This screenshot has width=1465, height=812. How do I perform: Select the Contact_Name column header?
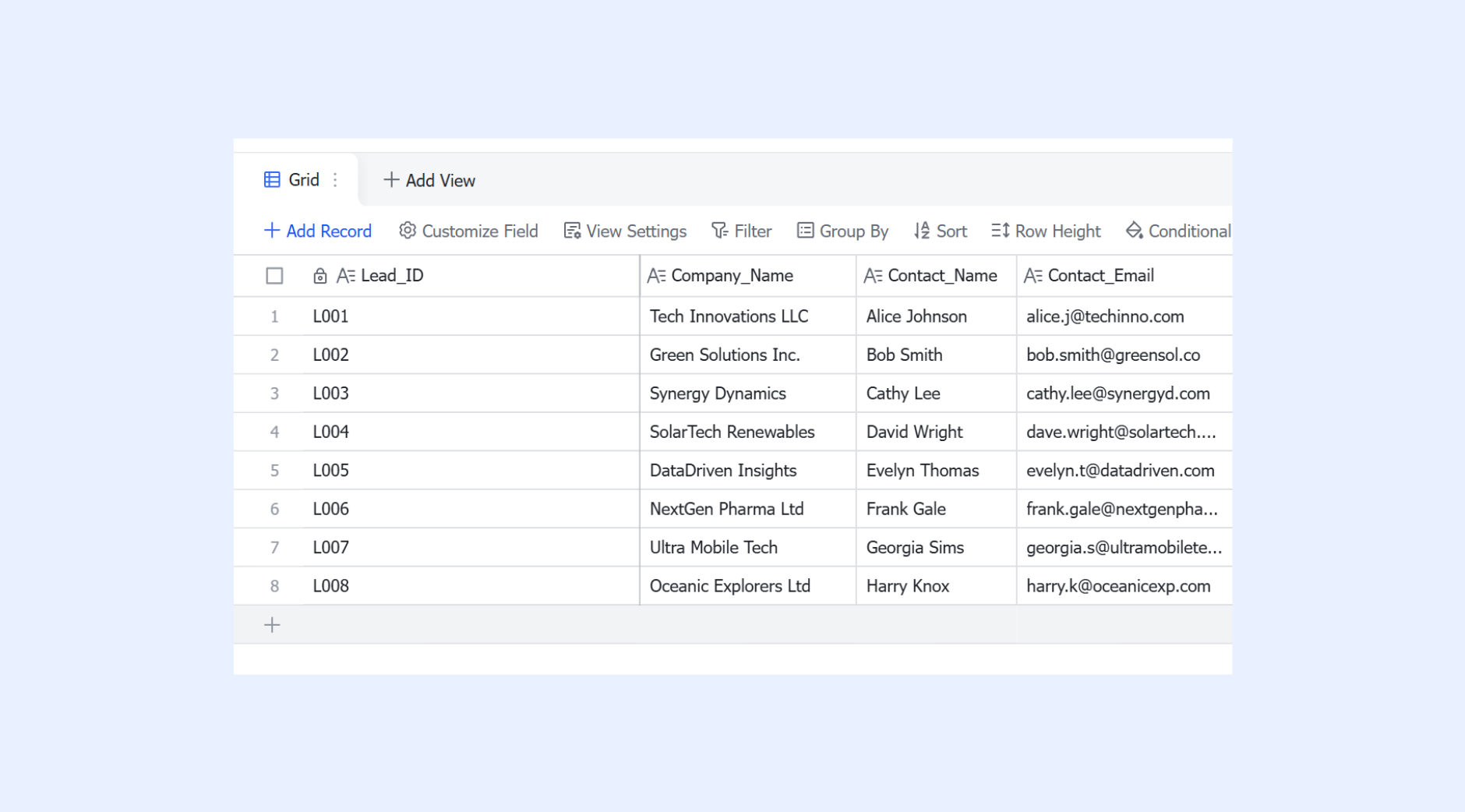click(x=937, y=276)
